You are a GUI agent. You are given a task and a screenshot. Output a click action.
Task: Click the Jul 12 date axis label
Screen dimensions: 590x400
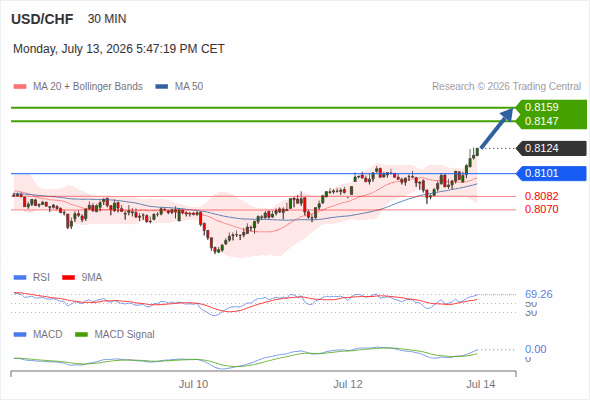click(348, 384)
